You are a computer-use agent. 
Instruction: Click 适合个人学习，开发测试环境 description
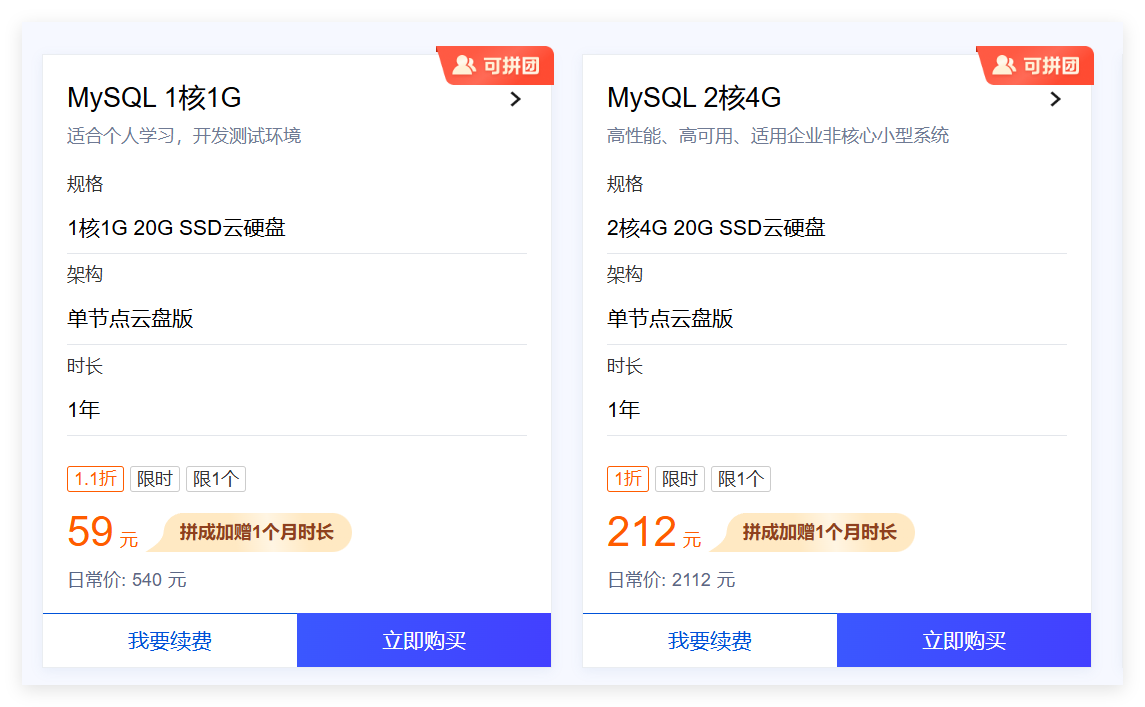[184, 136]
